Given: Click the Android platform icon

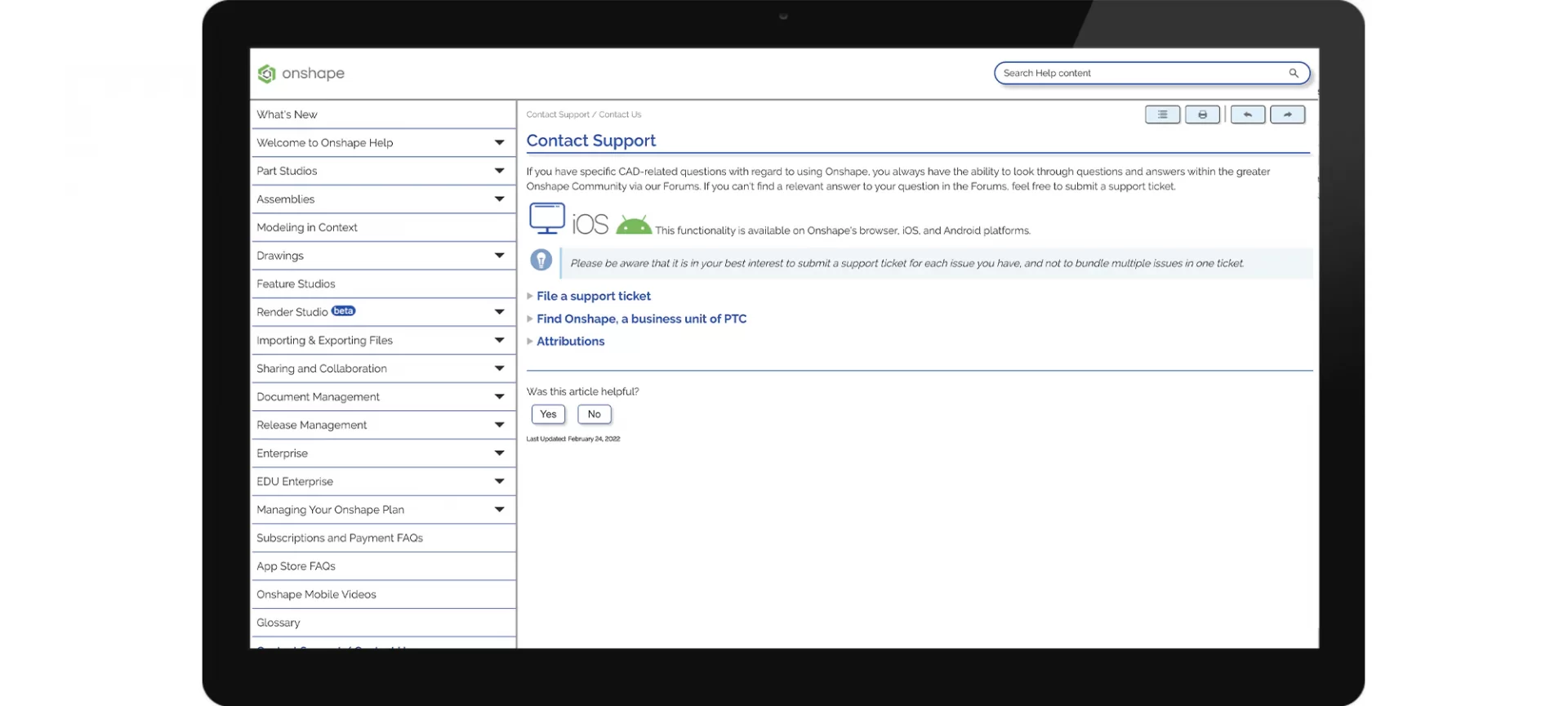Looking at the screenshot, I should (634, 225).
